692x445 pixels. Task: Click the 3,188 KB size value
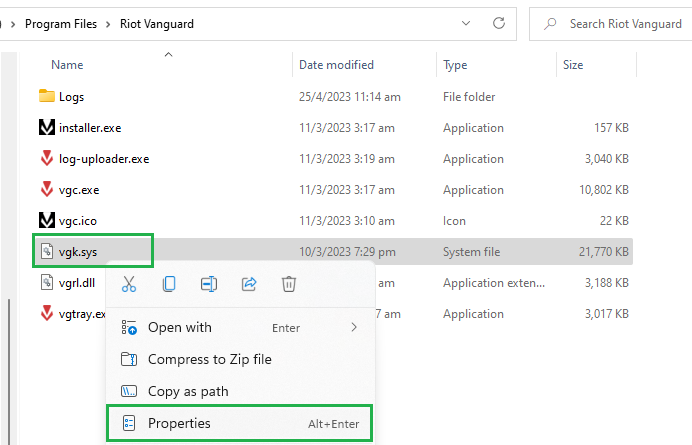coord(607,283)
